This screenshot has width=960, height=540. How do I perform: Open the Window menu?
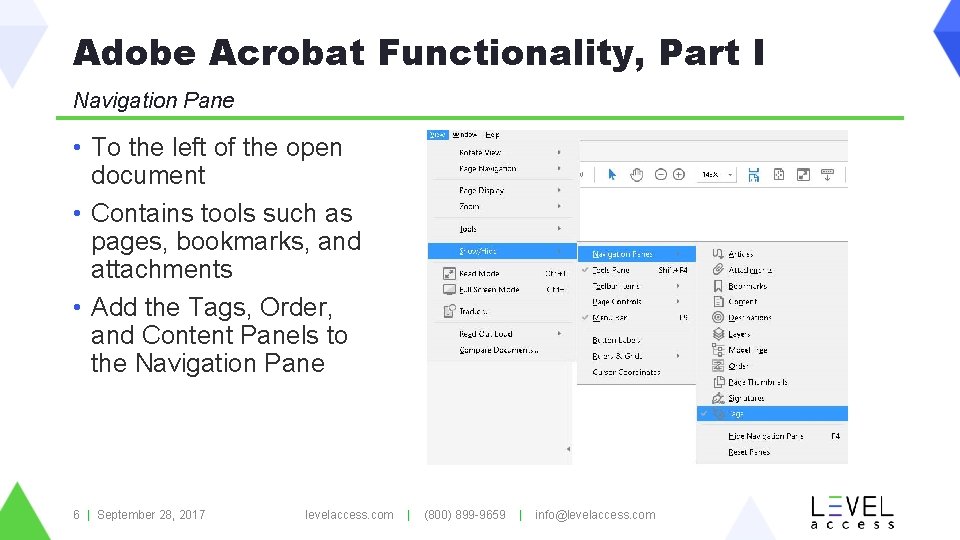[x=465, y=135]
